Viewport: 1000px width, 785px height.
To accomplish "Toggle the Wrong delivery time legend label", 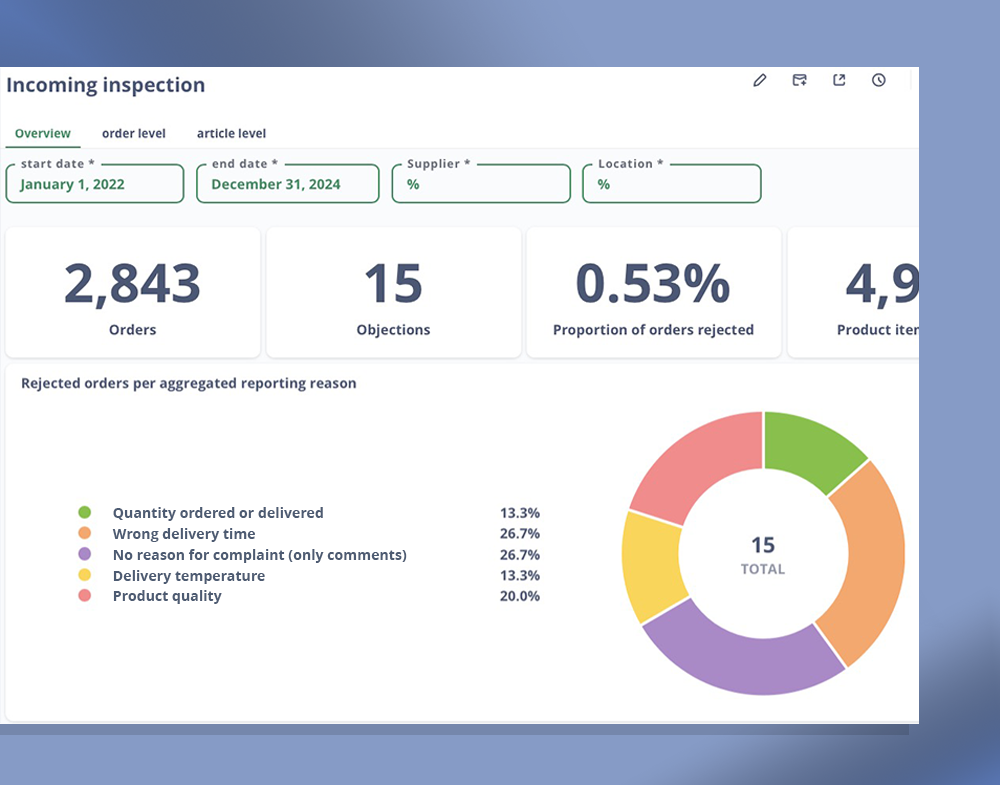I will tap(183, 534).
